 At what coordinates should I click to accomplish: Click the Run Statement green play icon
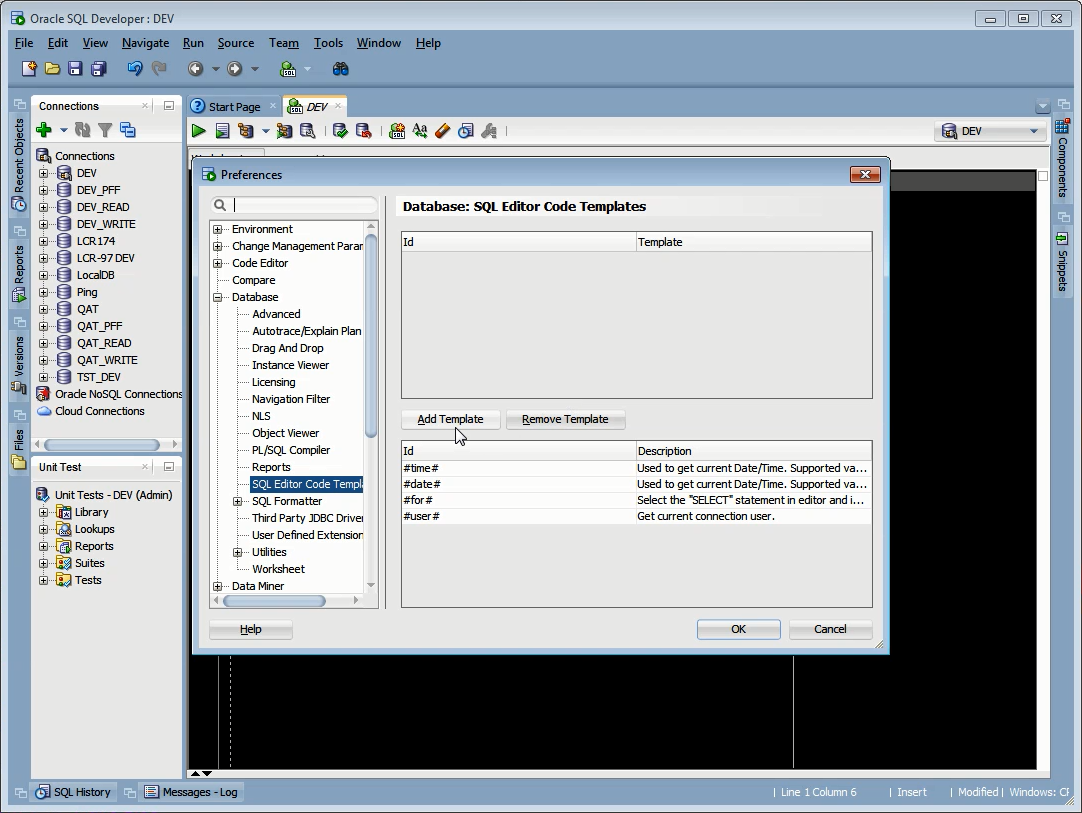coord(199,130)
